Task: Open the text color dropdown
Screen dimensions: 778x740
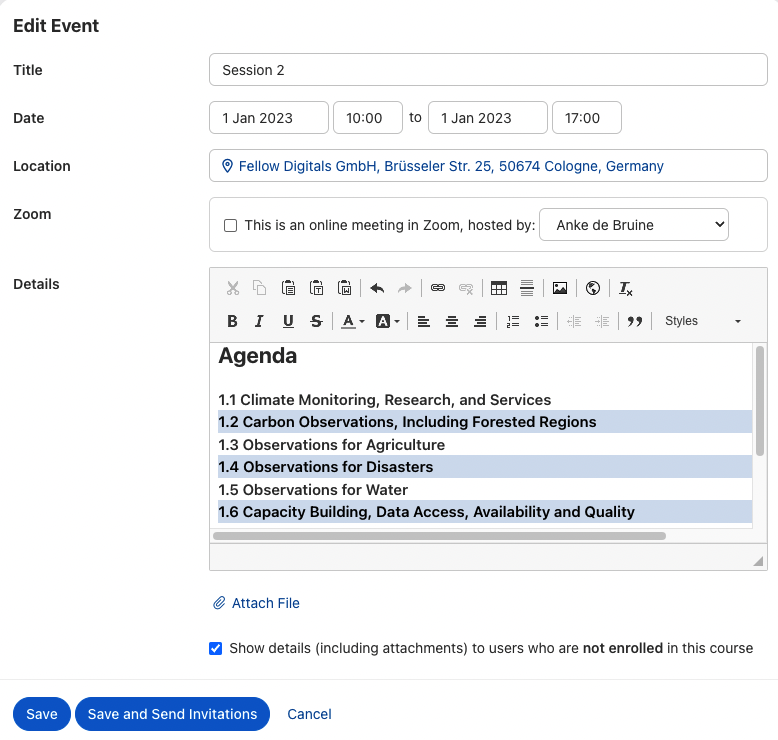Action: point(353,321)
